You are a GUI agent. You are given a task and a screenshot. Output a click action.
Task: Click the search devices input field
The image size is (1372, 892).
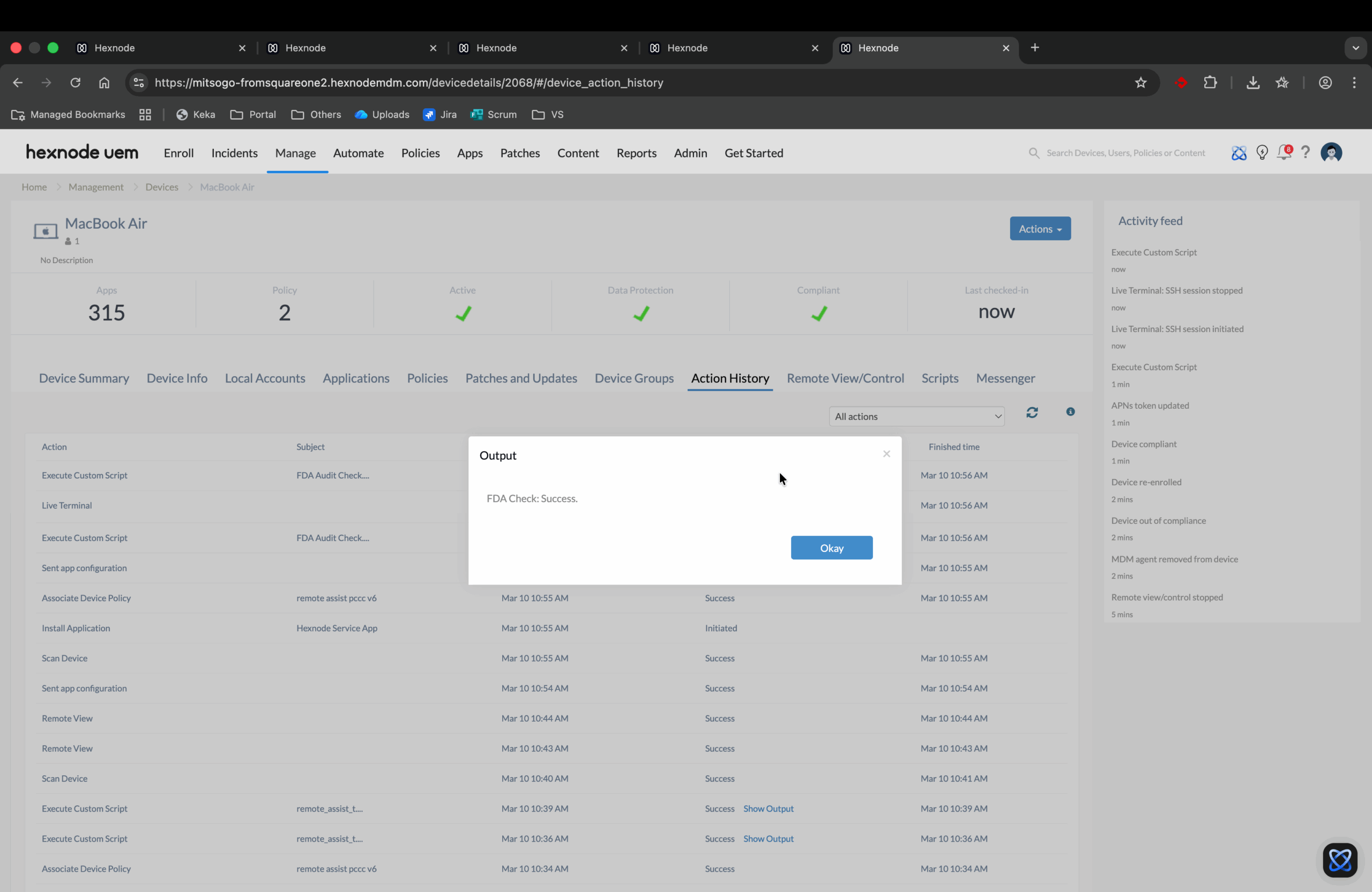(1125, 153)
